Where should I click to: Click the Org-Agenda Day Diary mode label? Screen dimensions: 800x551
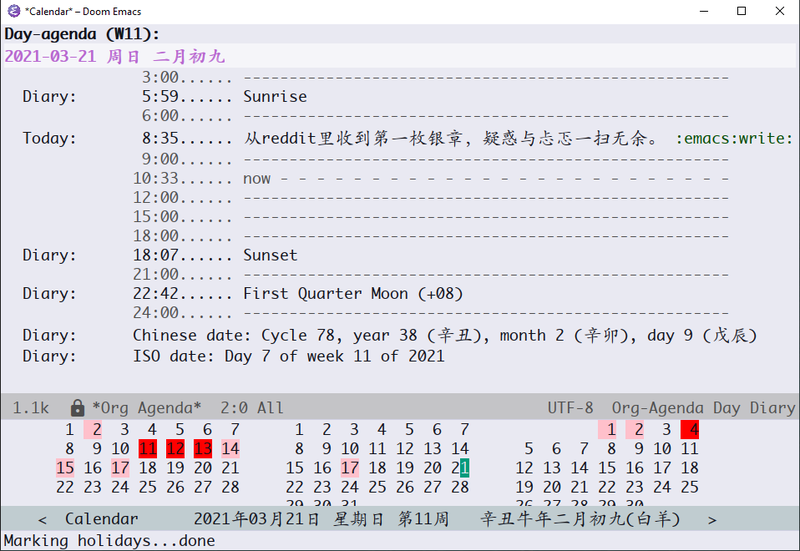click(704, 408)
